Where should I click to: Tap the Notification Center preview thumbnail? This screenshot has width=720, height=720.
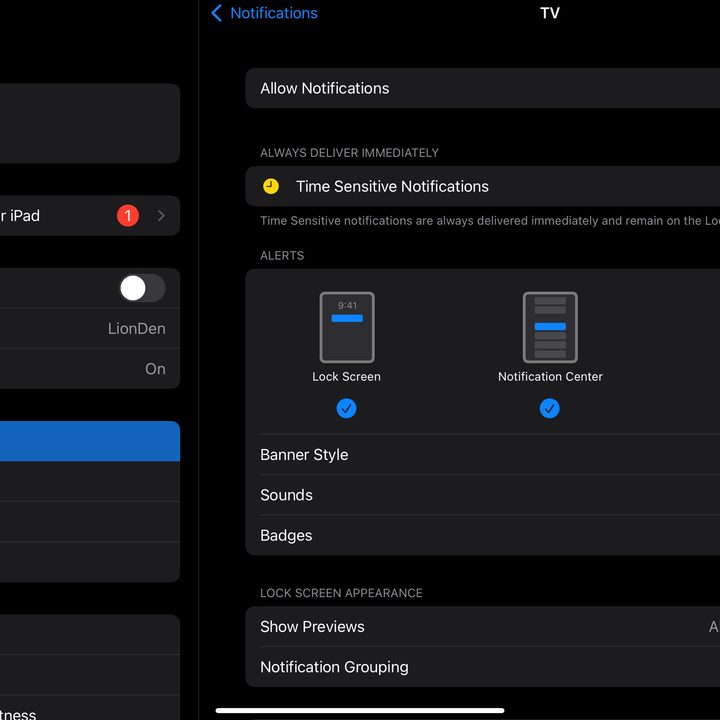(x=550, y=327)
